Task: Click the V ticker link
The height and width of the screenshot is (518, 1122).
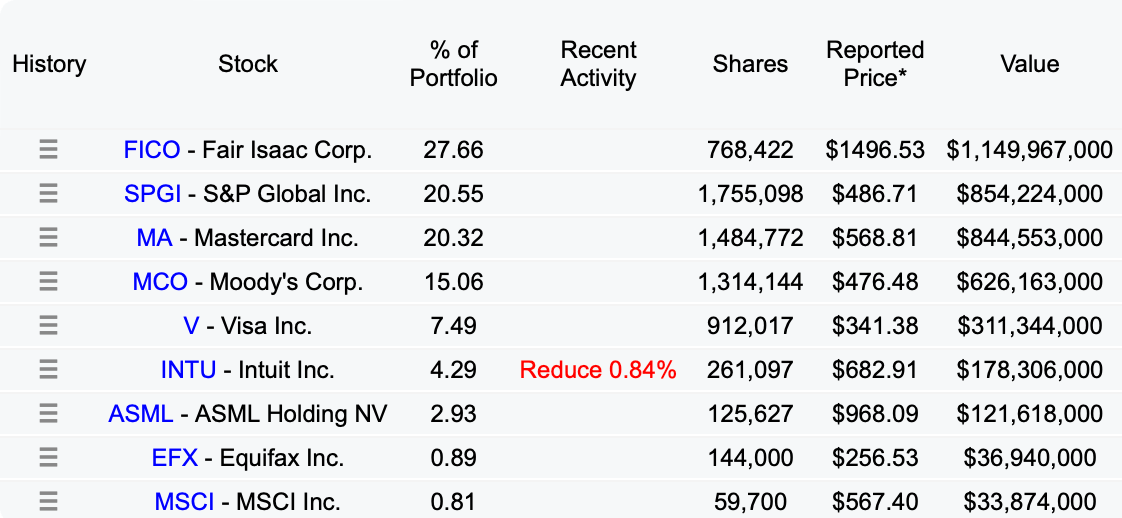Action: 191,326
